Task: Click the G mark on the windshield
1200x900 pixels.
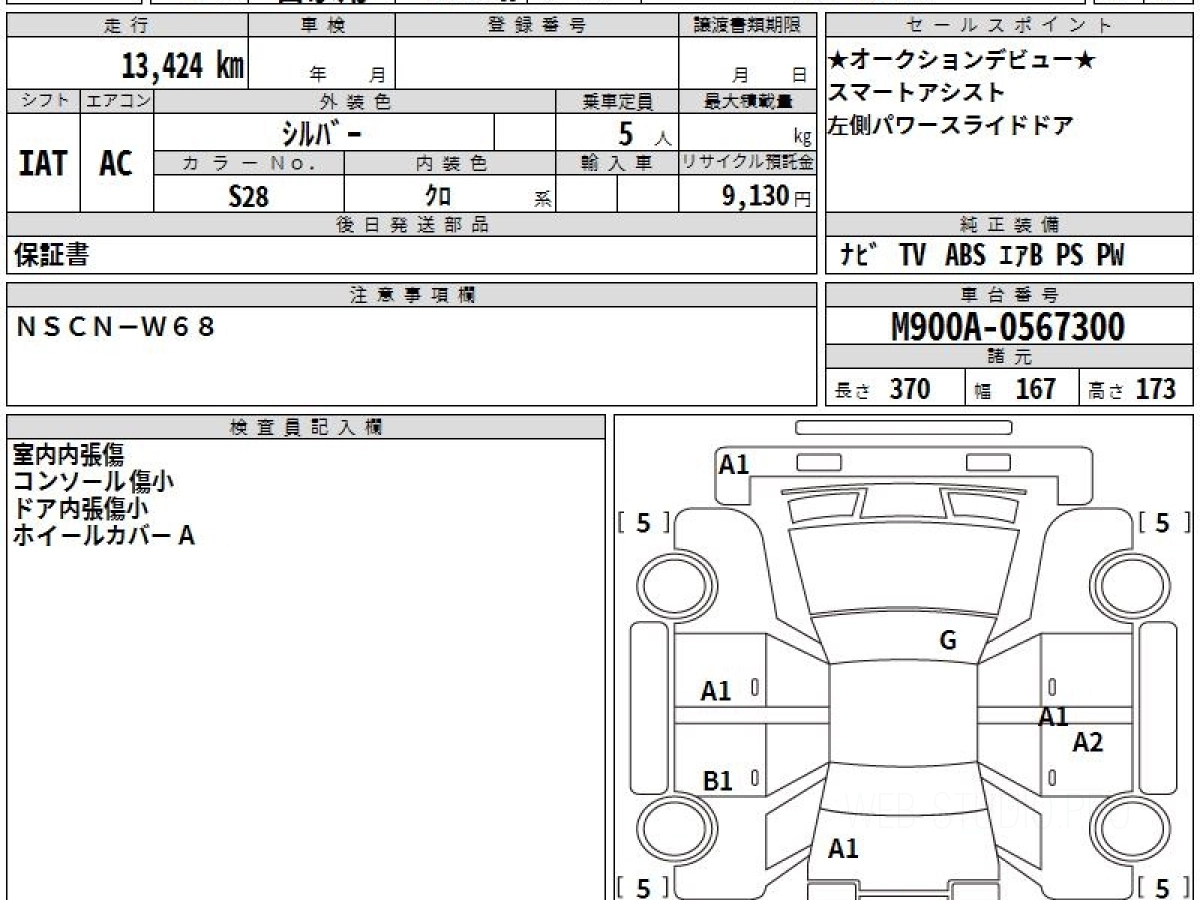Action: tap(948, 641)
